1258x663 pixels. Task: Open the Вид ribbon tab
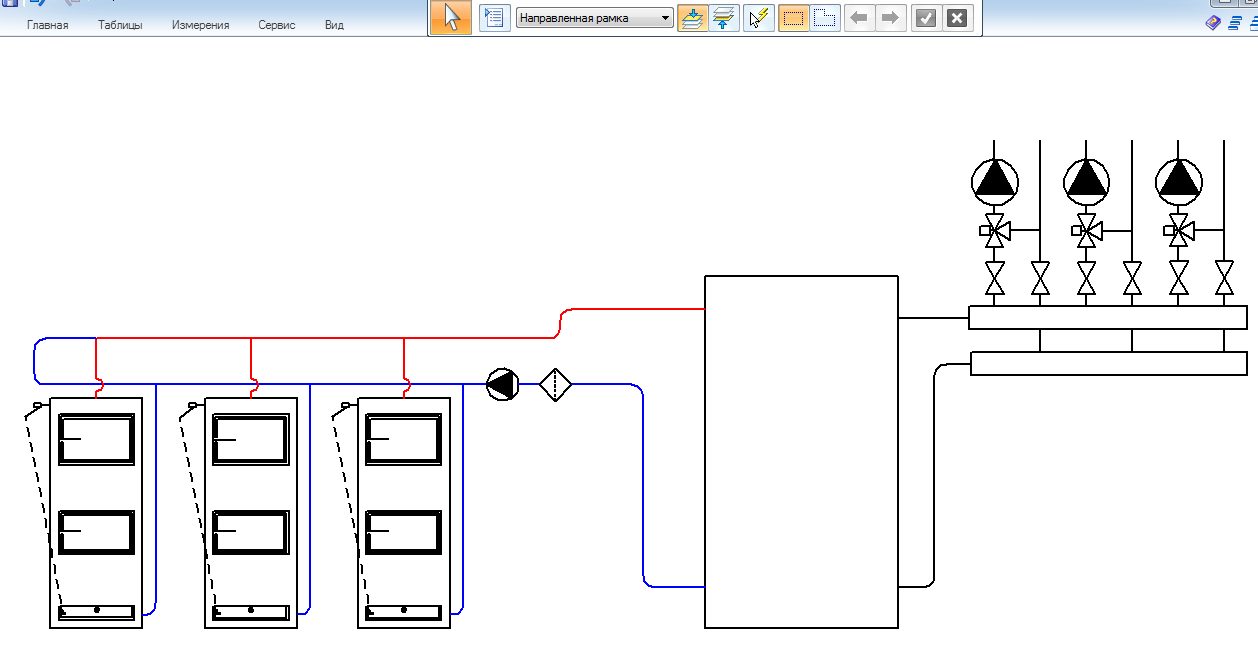point(334,25)
